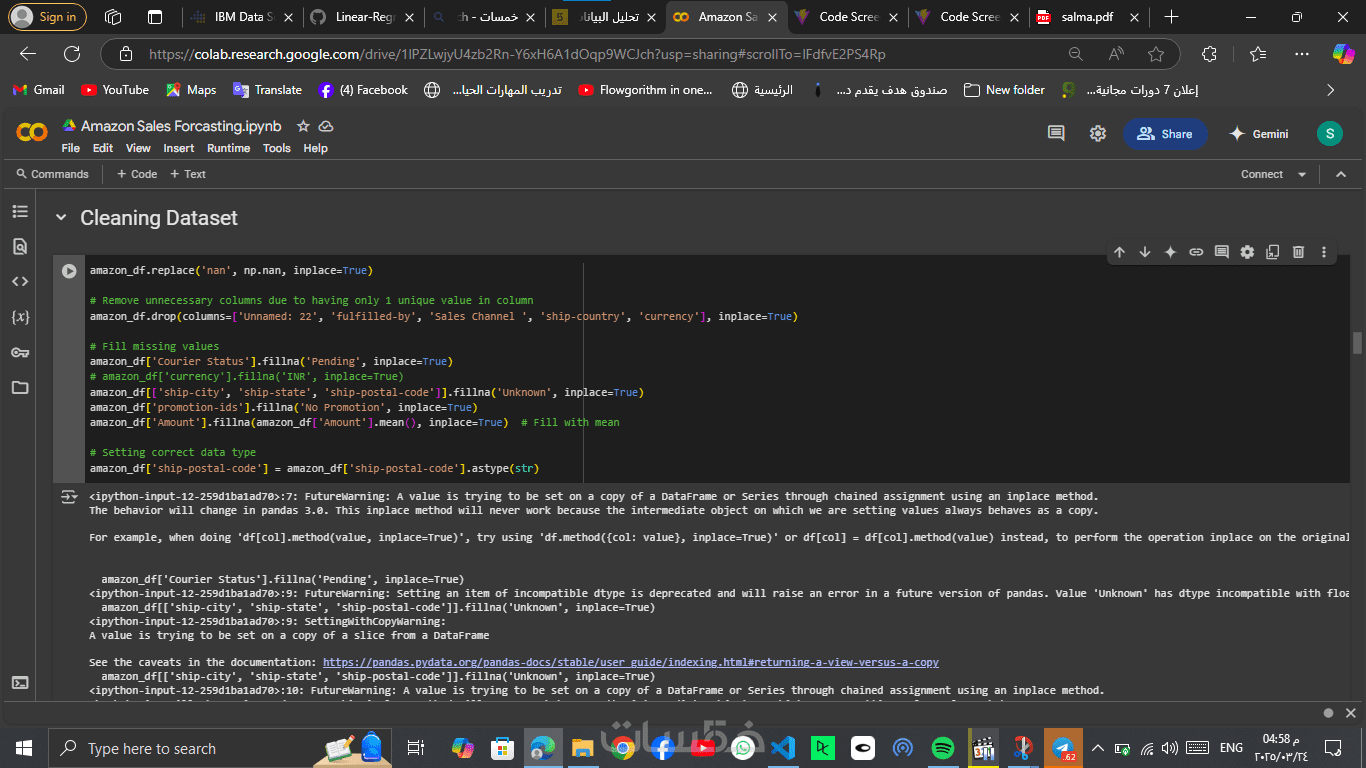Move the selected cell up

coord(1119,252)
